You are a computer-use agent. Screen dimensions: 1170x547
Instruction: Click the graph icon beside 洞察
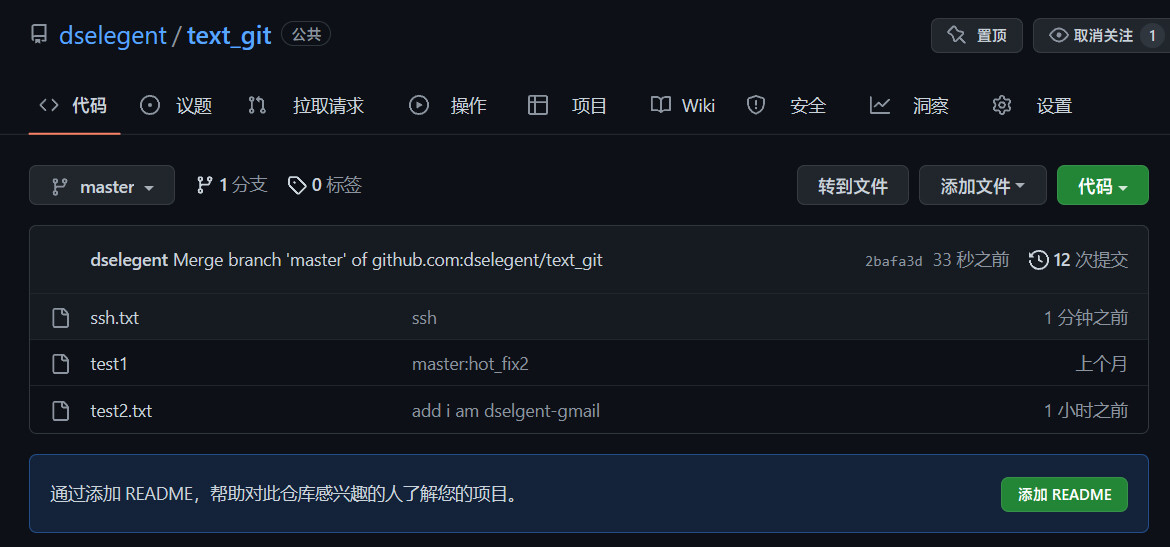880,105
